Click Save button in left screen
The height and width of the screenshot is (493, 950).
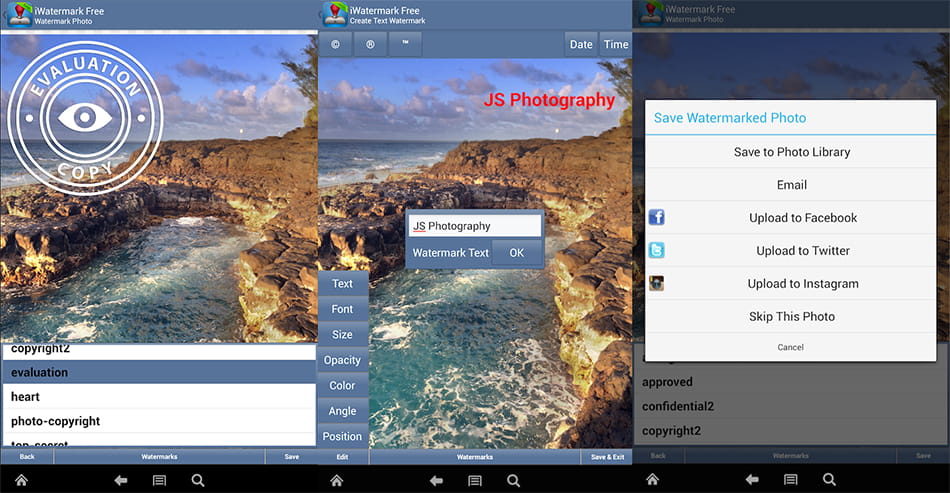(291, 457)
